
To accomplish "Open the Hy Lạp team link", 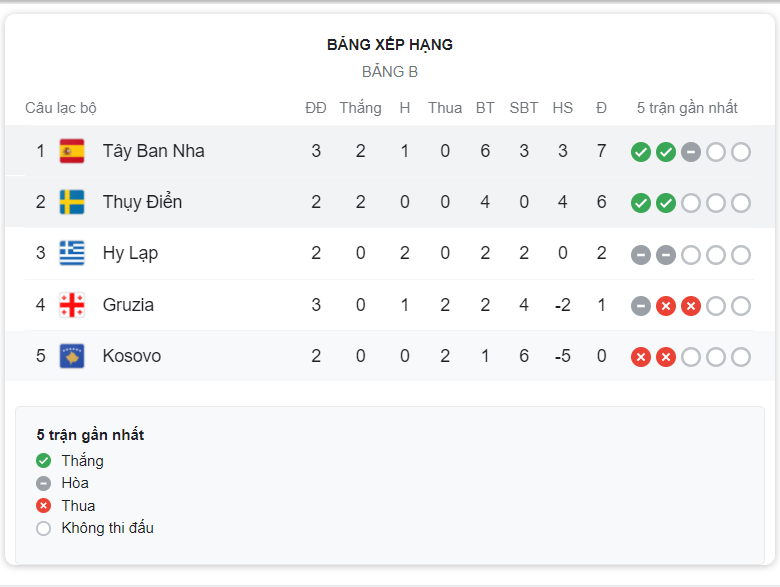I will 130,253.
